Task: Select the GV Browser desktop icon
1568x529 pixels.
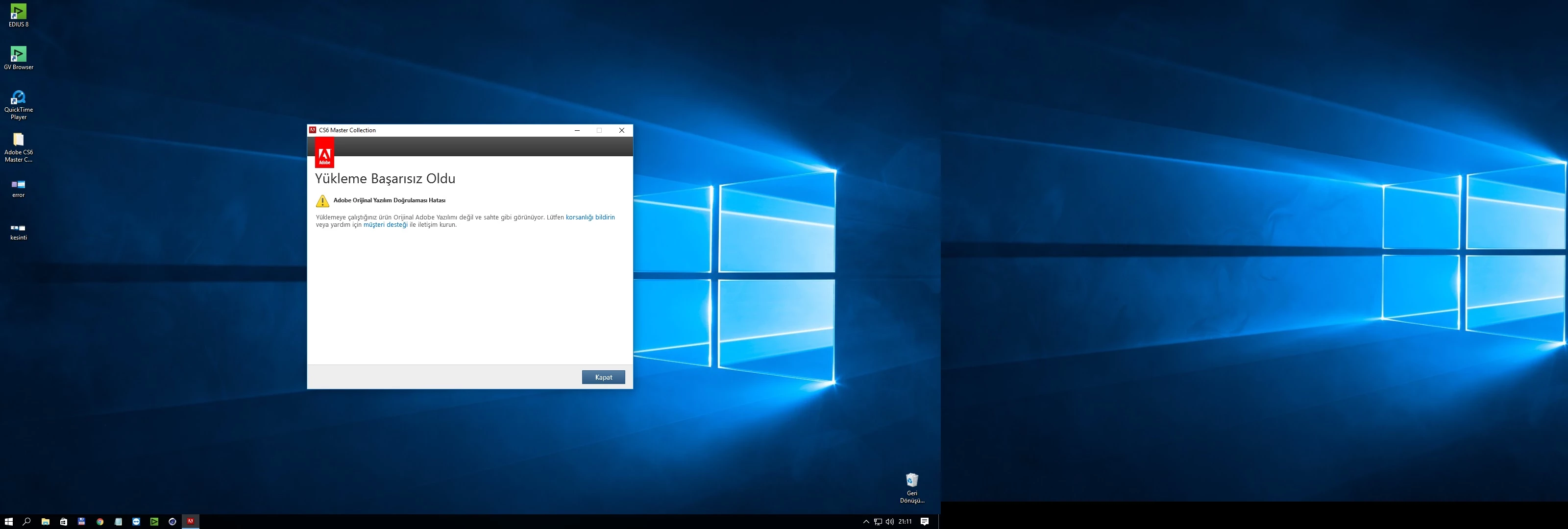Action: tap(18, 58)
